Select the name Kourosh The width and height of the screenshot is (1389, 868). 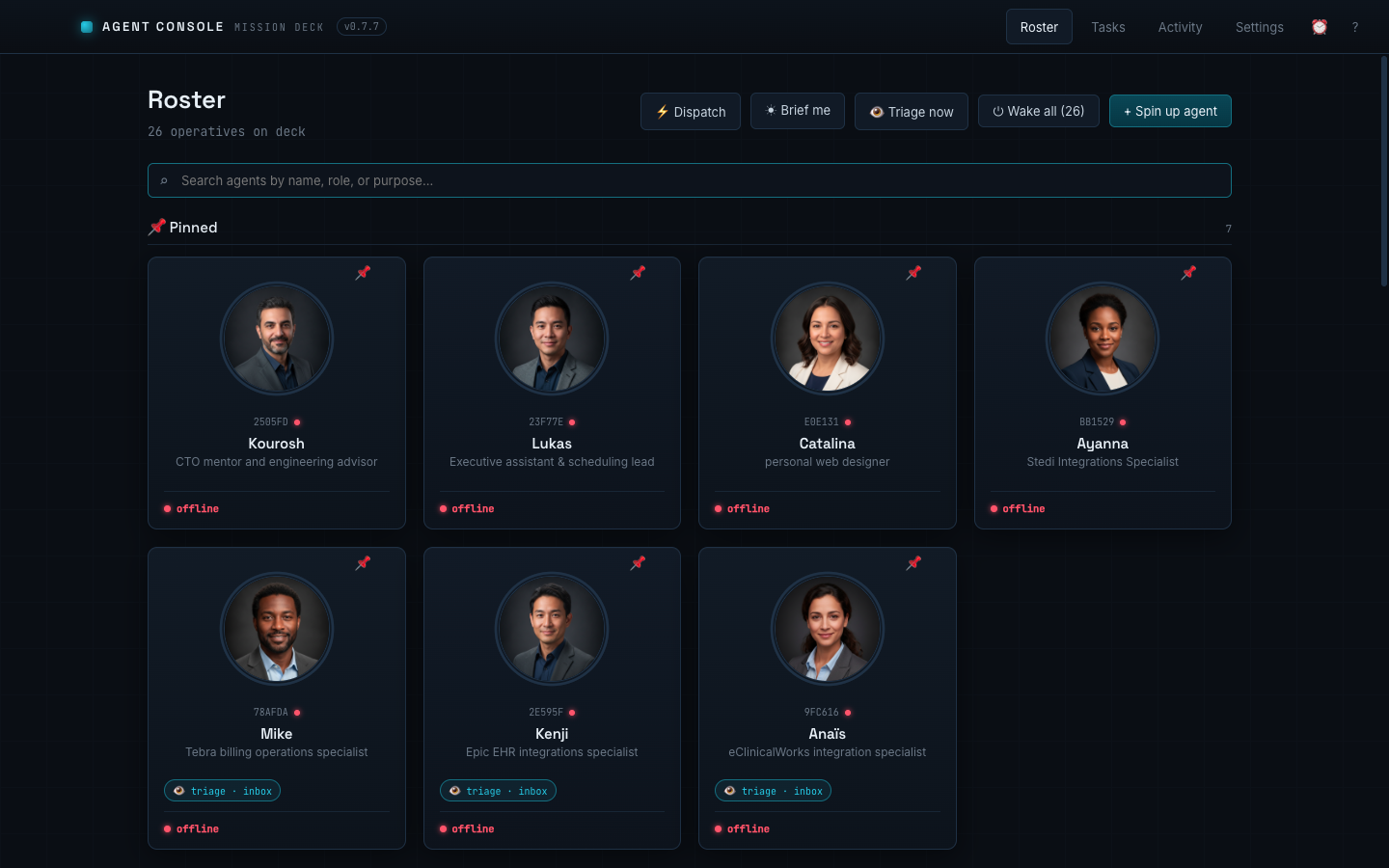pos(277,444)
